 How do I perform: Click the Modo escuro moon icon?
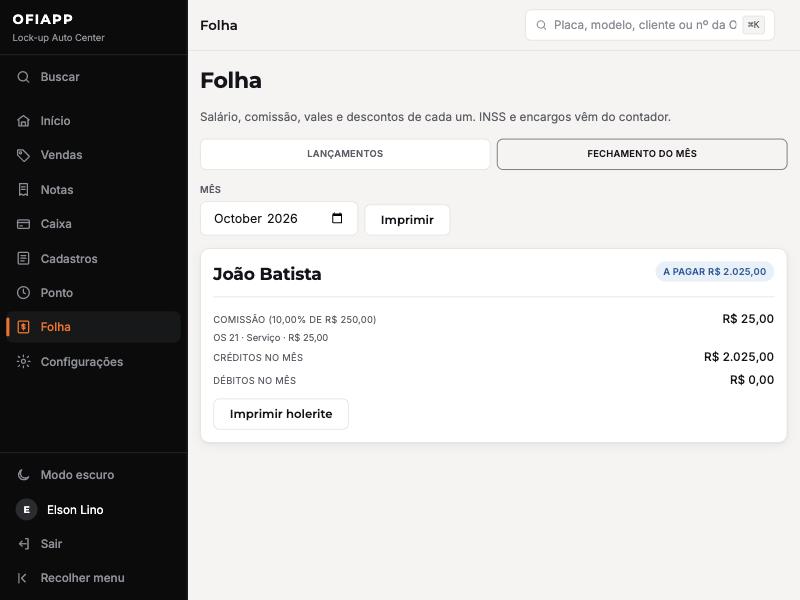tap(23, 475)
